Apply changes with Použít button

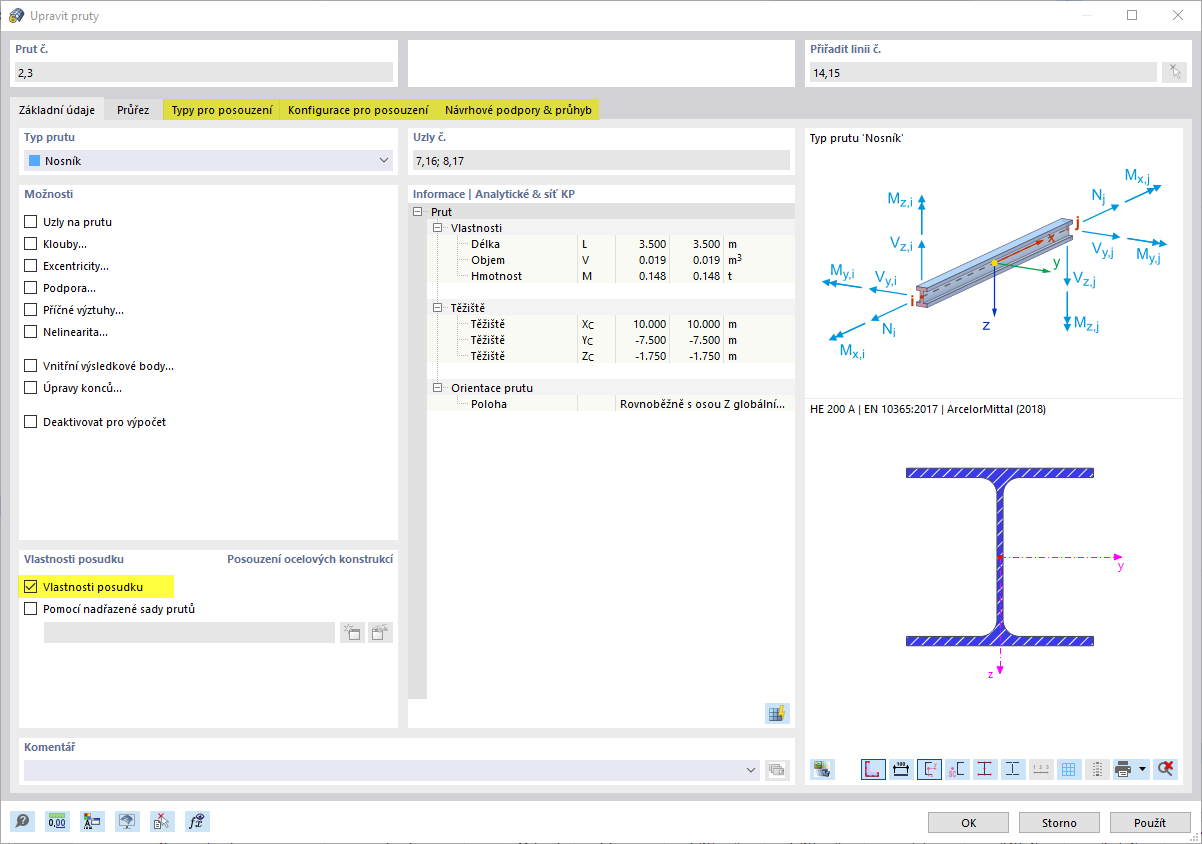click(x=1150, y=822)
